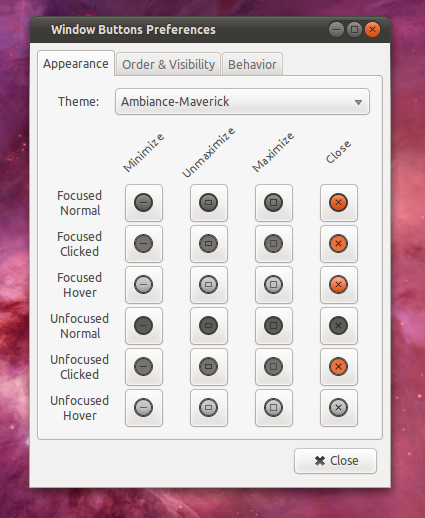This screenshot has height=518, width=425.
Task: Open the Behavior tab
Action: click(252, 64)
